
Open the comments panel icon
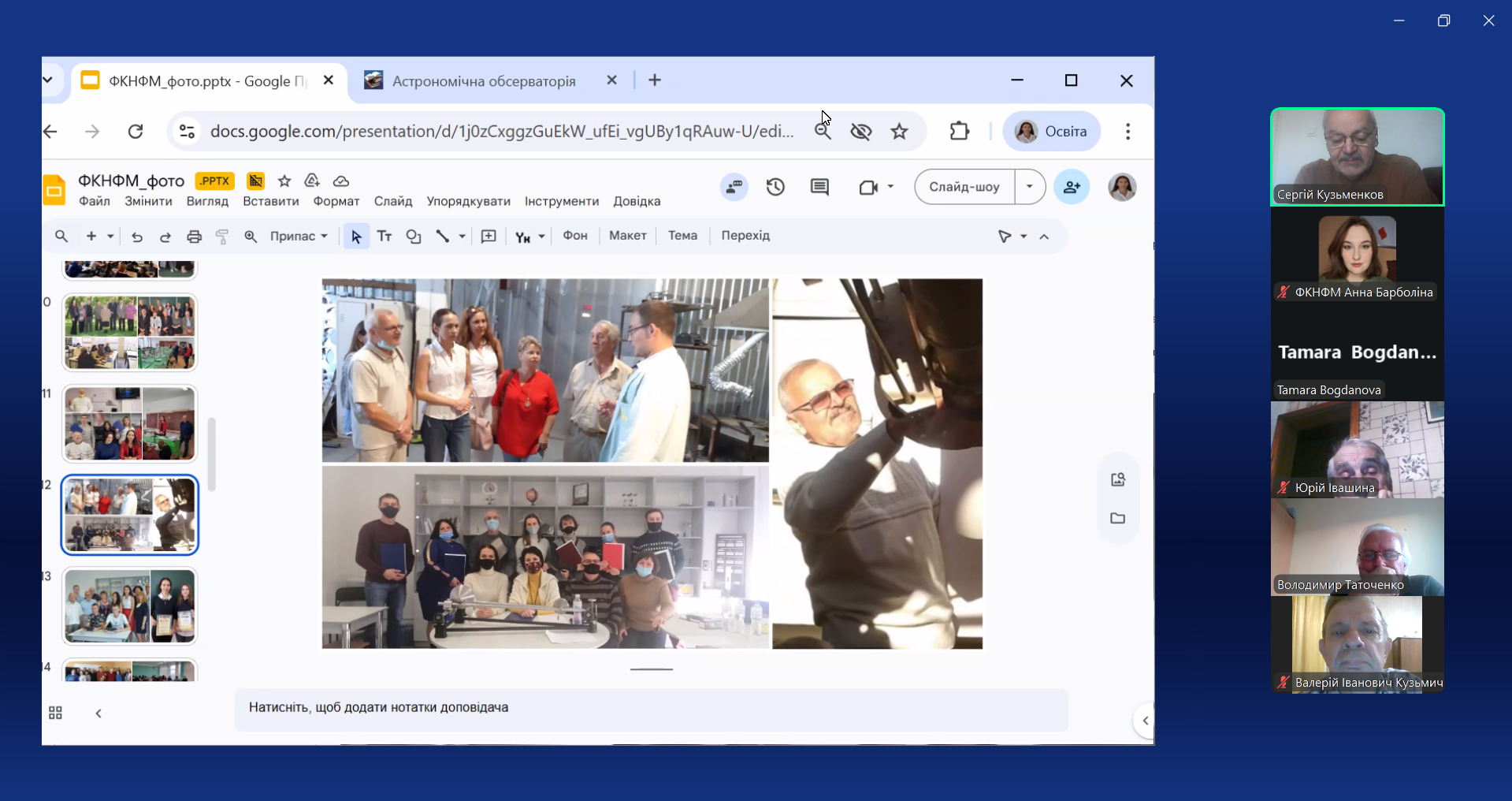pos(819,187)
